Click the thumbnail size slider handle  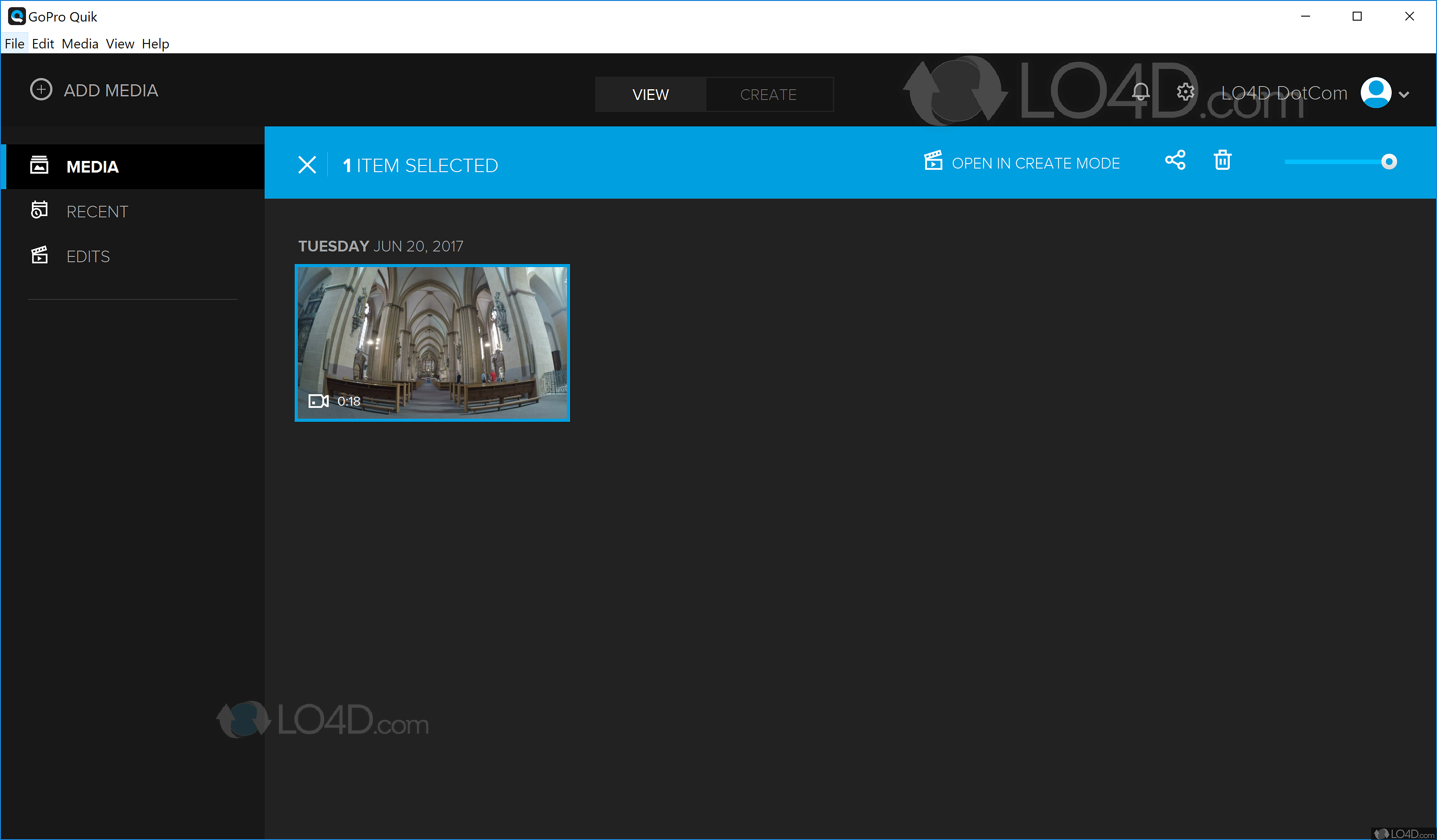tap(1389, 162)
